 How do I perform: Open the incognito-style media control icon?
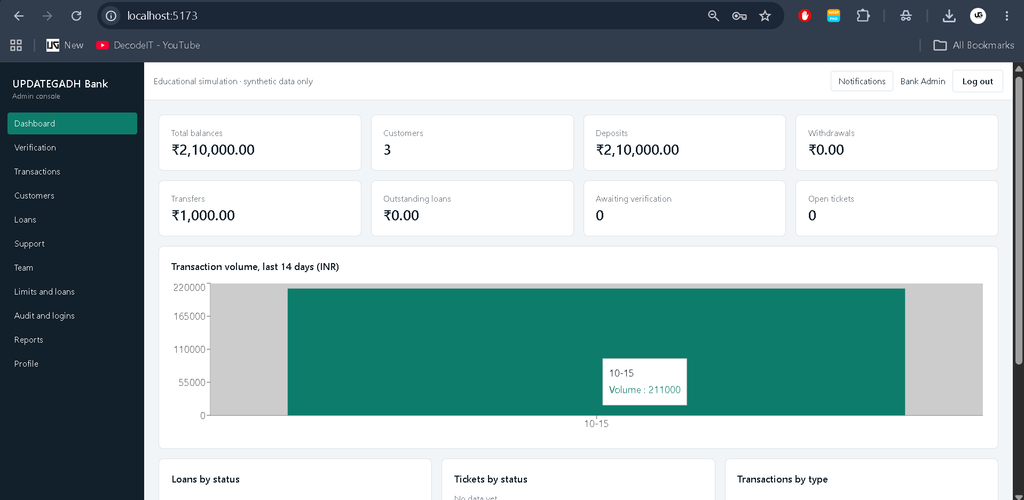click(x=905, y=16)
